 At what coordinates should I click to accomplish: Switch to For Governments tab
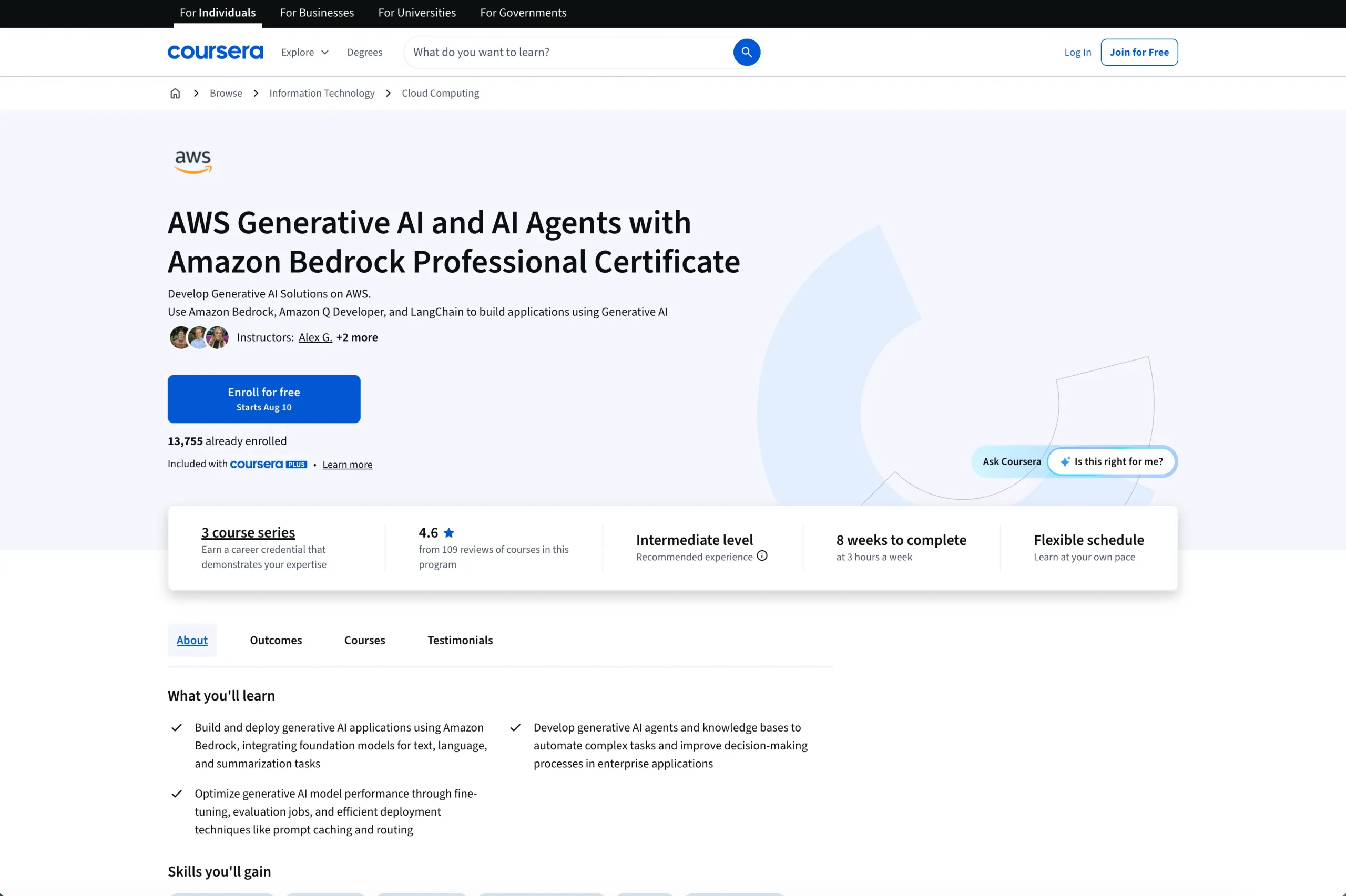(x=524, y=13)
